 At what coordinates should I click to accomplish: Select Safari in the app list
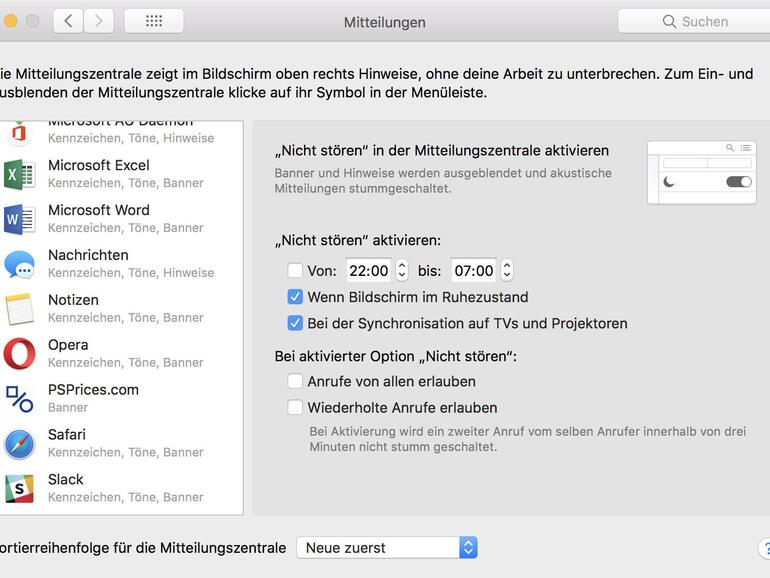tap(121, 443)
